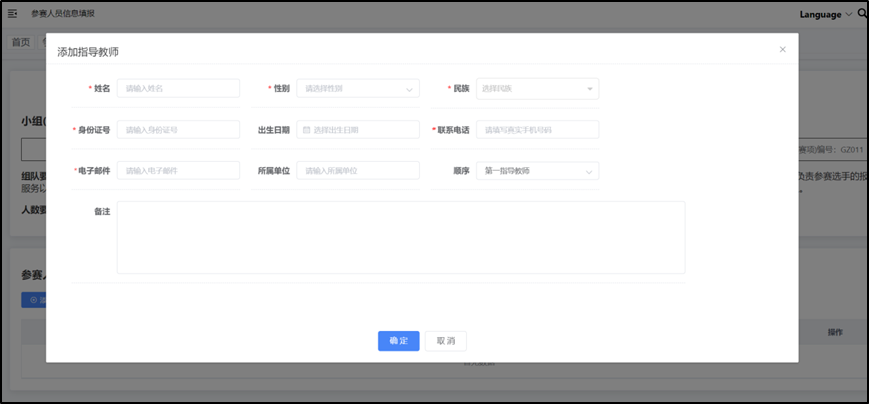Click the 操作 column header

click(x=835, y=332)
